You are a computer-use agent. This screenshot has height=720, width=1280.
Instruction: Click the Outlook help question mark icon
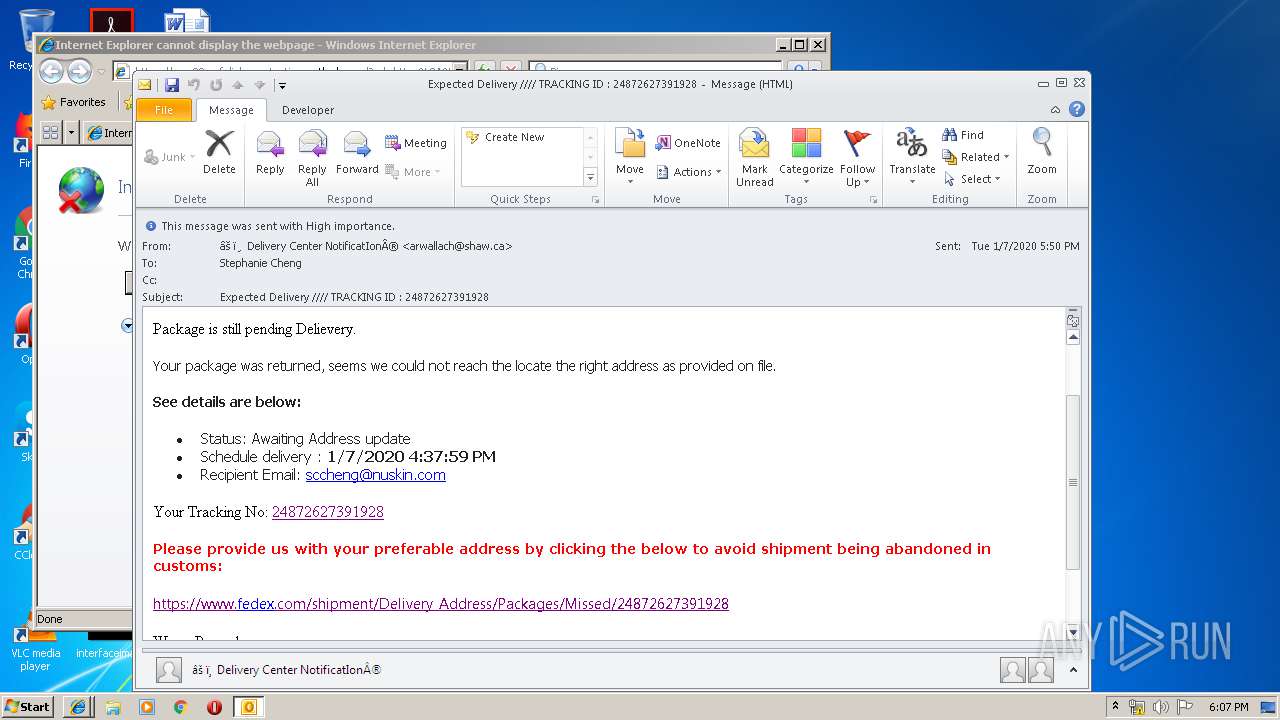pos(1077,110)
